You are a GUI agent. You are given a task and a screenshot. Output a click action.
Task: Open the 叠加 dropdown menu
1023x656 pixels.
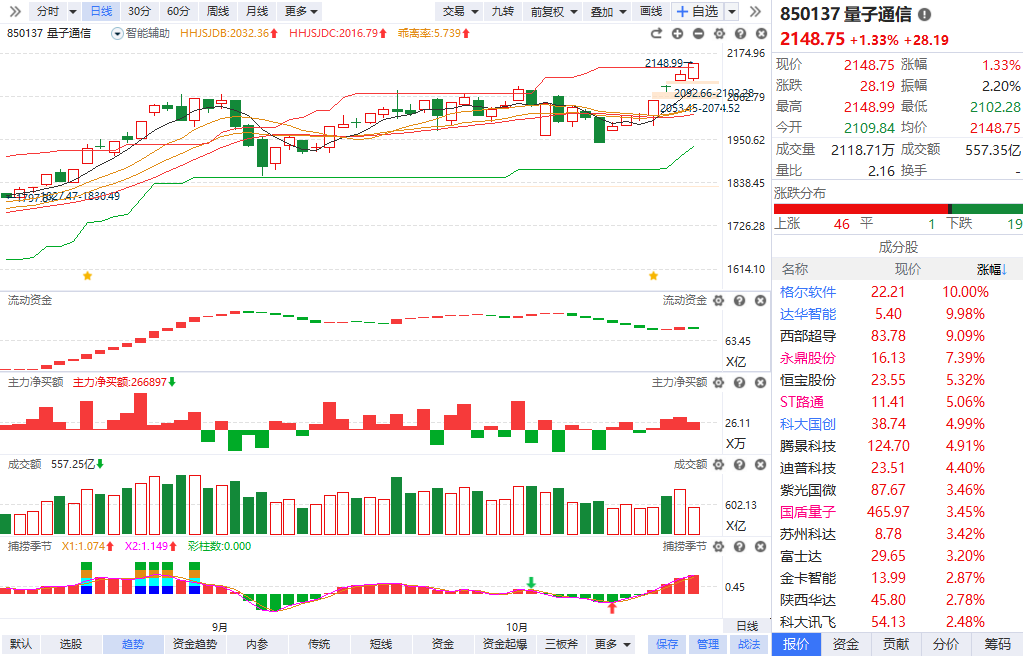pyautogui.click(x=609, y=11)
